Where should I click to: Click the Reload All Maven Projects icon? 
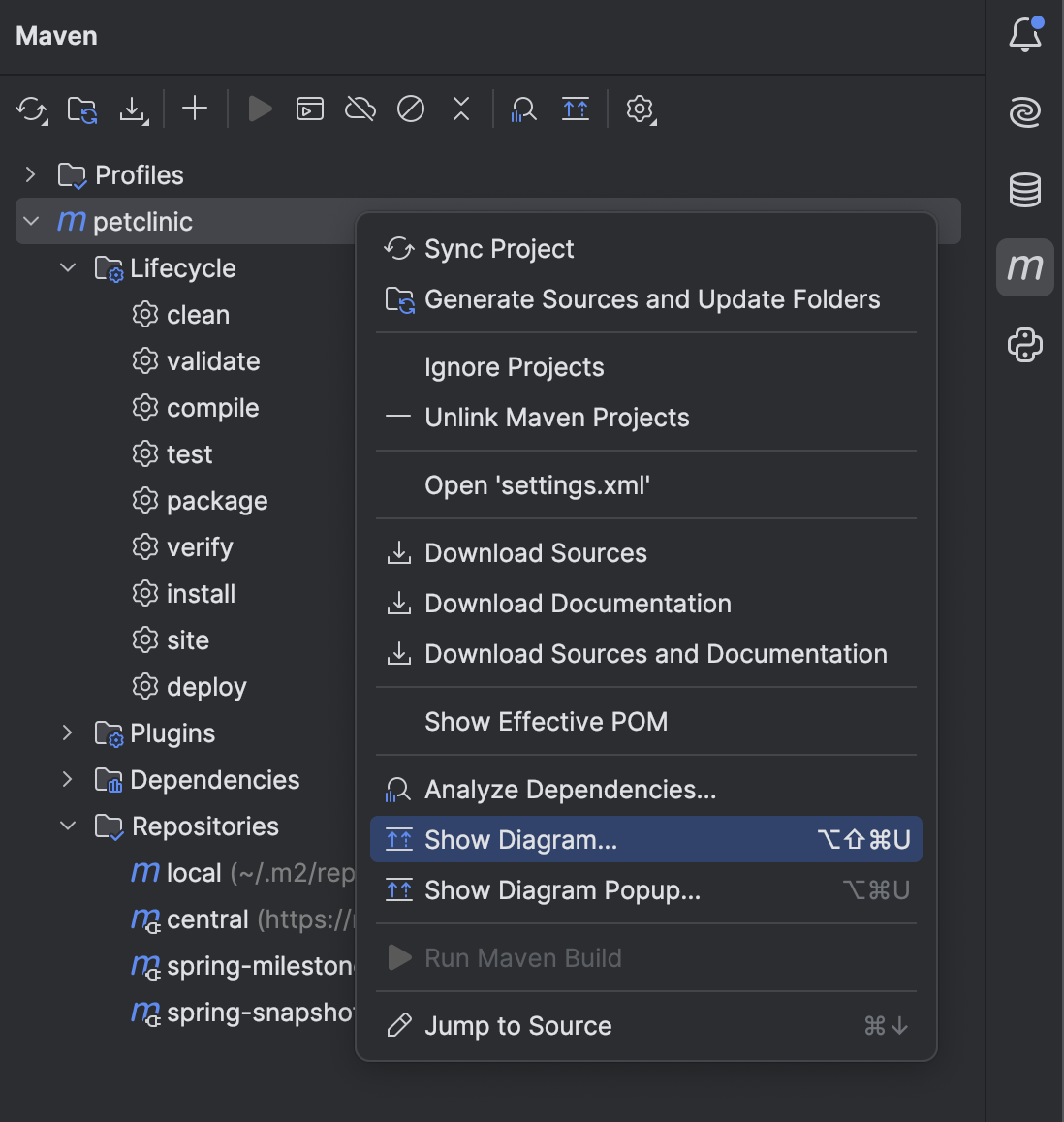point(31,109)
